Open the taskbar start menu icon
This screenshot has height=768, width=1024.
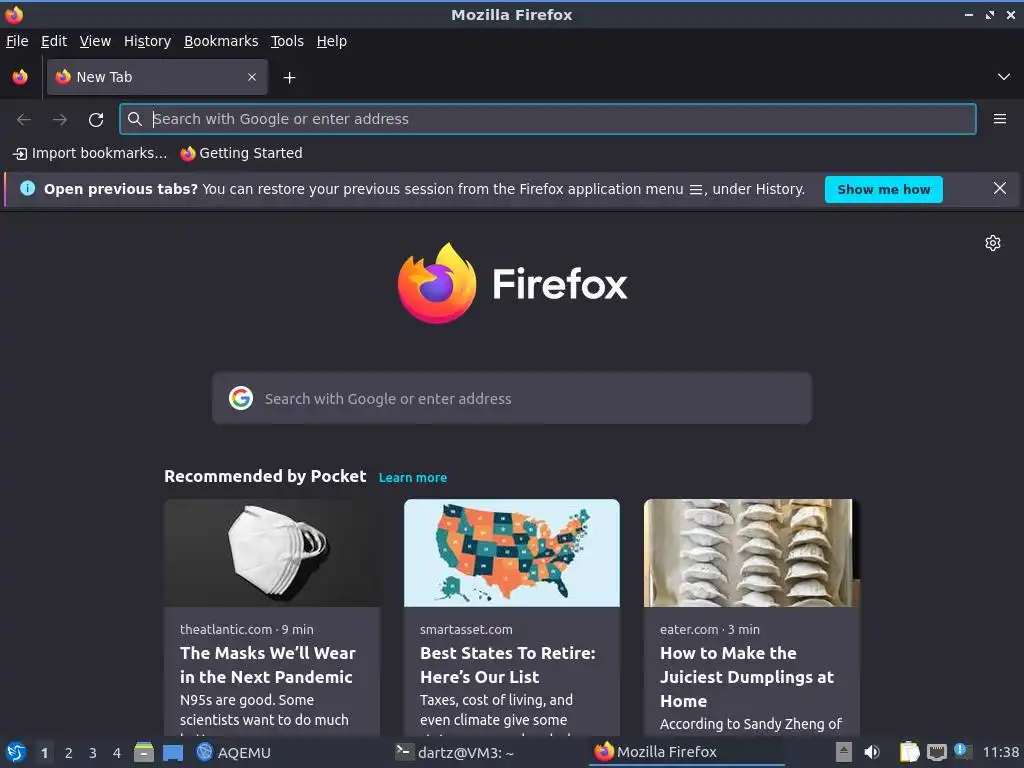pyautogui.click(x=16, y=752)
